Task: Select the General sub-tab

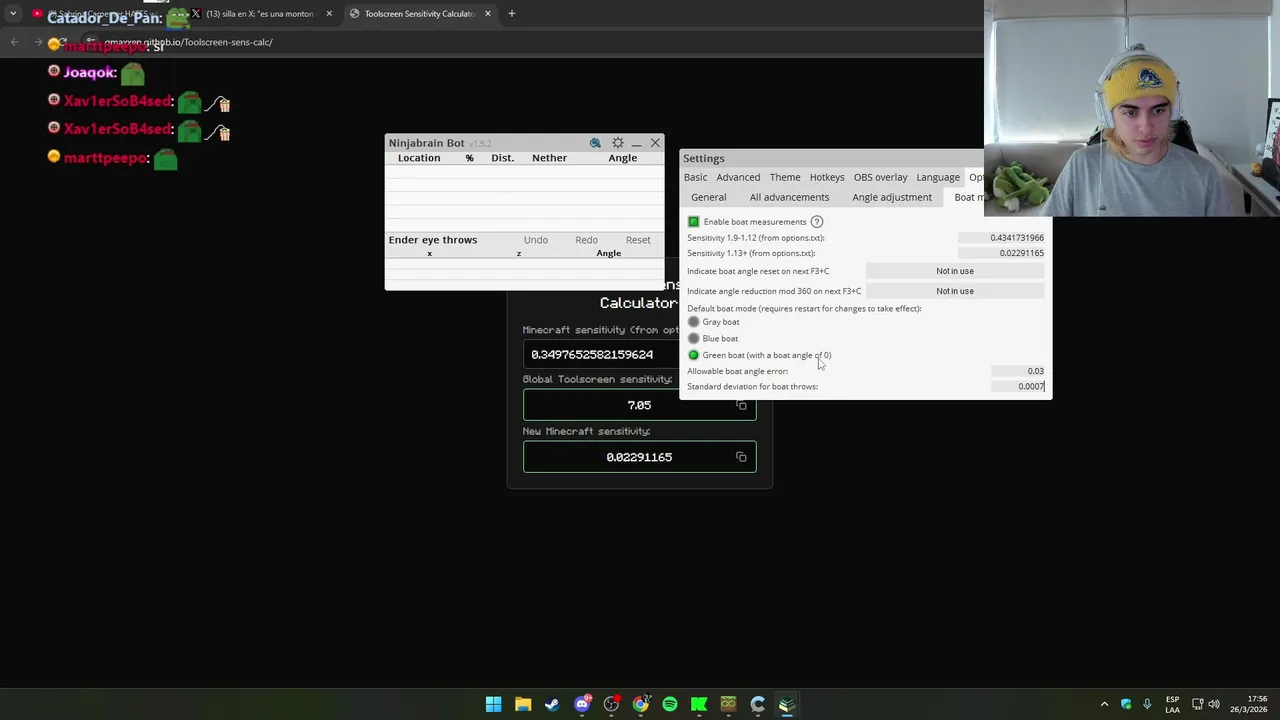Action: click(709, 197)
